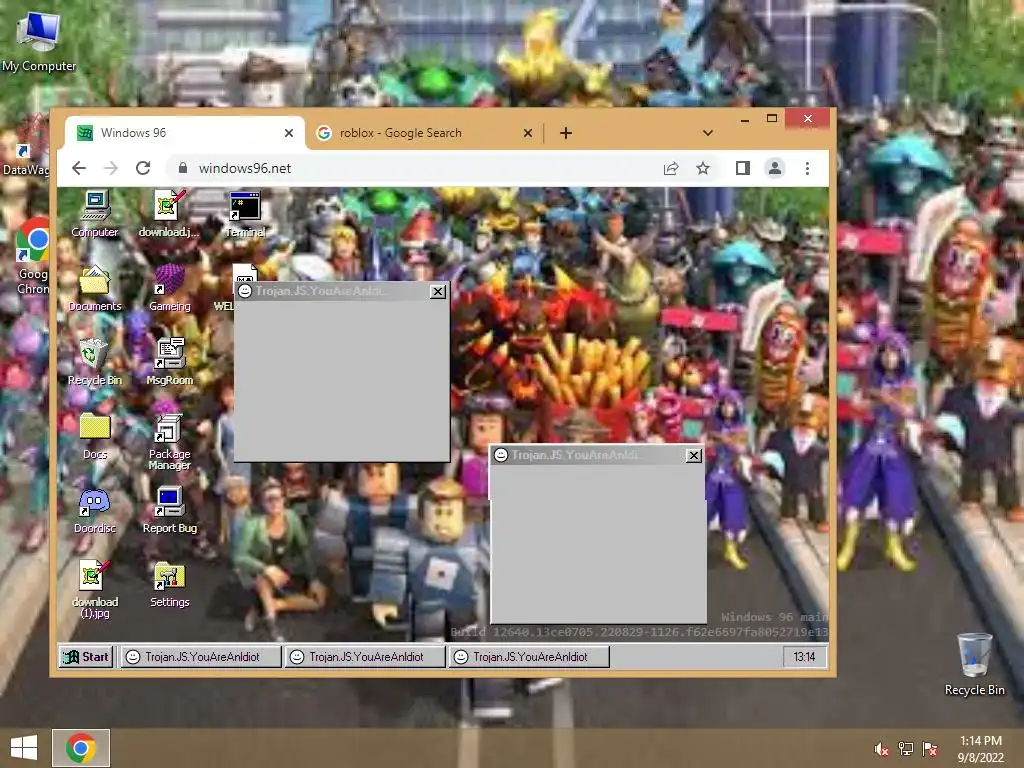Image resolution: width=1024 pixels, height=768 pixels.
Task: Open a new Chrome tab
Action: pos(566,133)
